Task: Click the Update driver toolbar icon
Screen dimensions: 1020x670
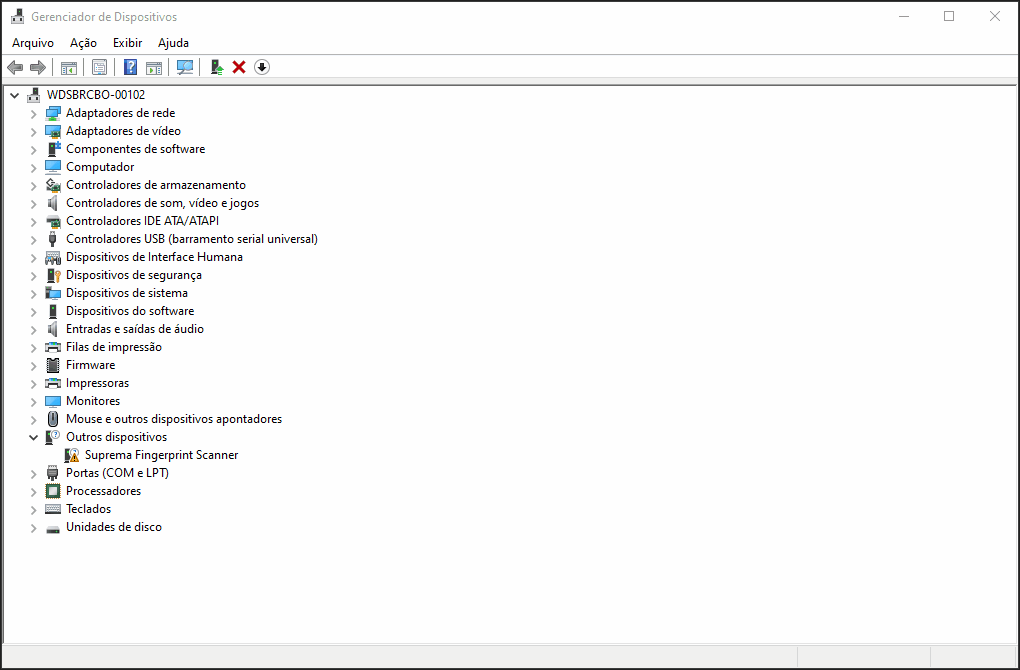Action: pos(216,67)
